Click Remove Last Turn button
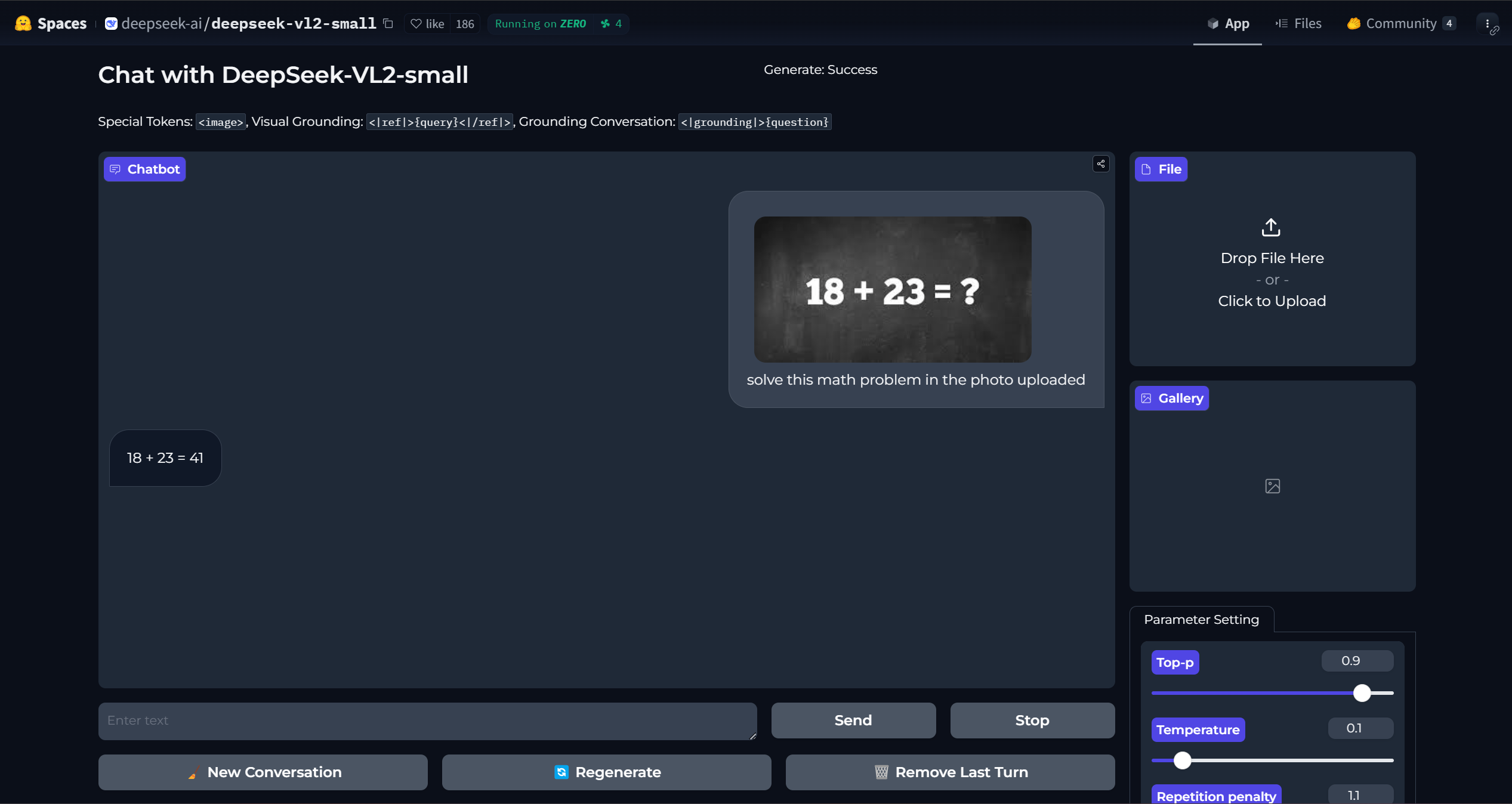 tap(950, 772)
